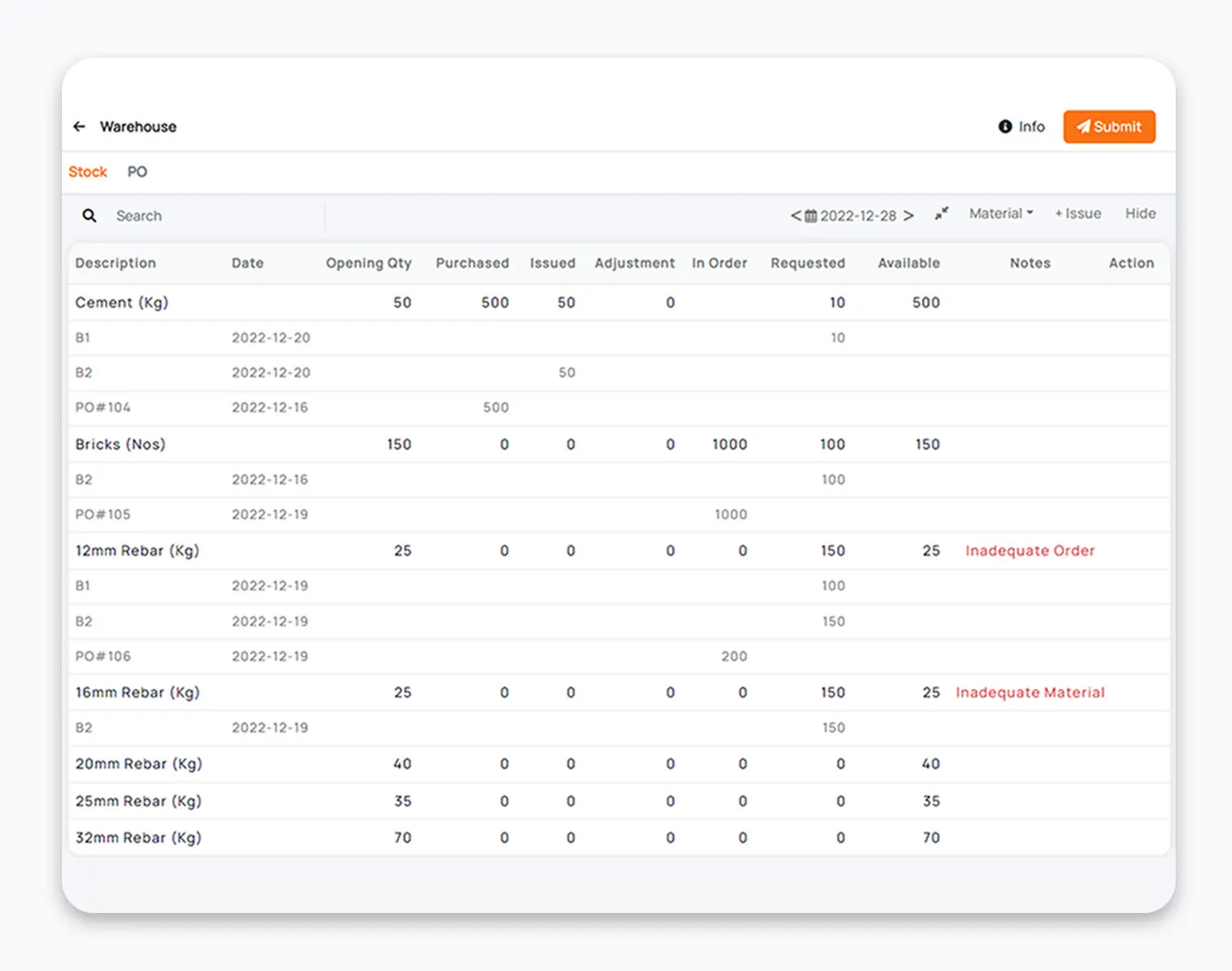The height and width of the screenshot is (971, 1232).
Task: Select the 16mm Rebar (Kg) row
Action: pos(618,692)
